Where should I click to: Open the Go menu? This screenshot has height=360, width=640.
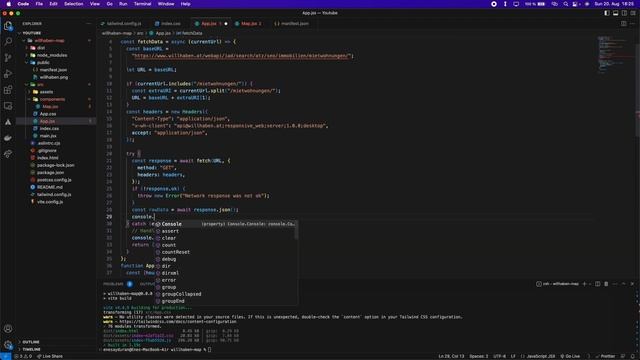point(109,4)
